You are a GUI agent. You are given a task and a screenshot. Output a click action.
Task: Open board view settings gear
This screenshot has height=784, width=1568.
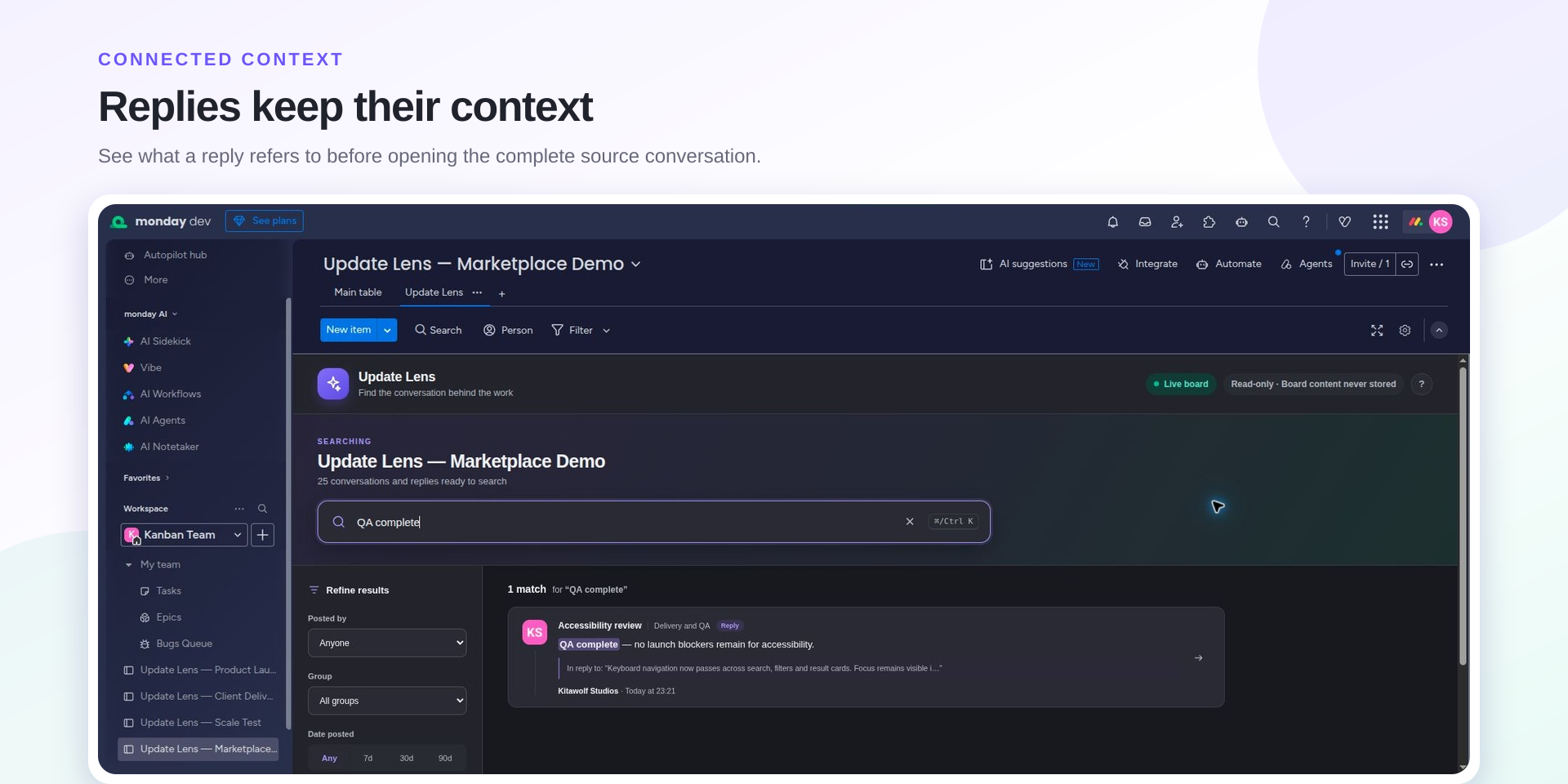(x=1405, y=331)
